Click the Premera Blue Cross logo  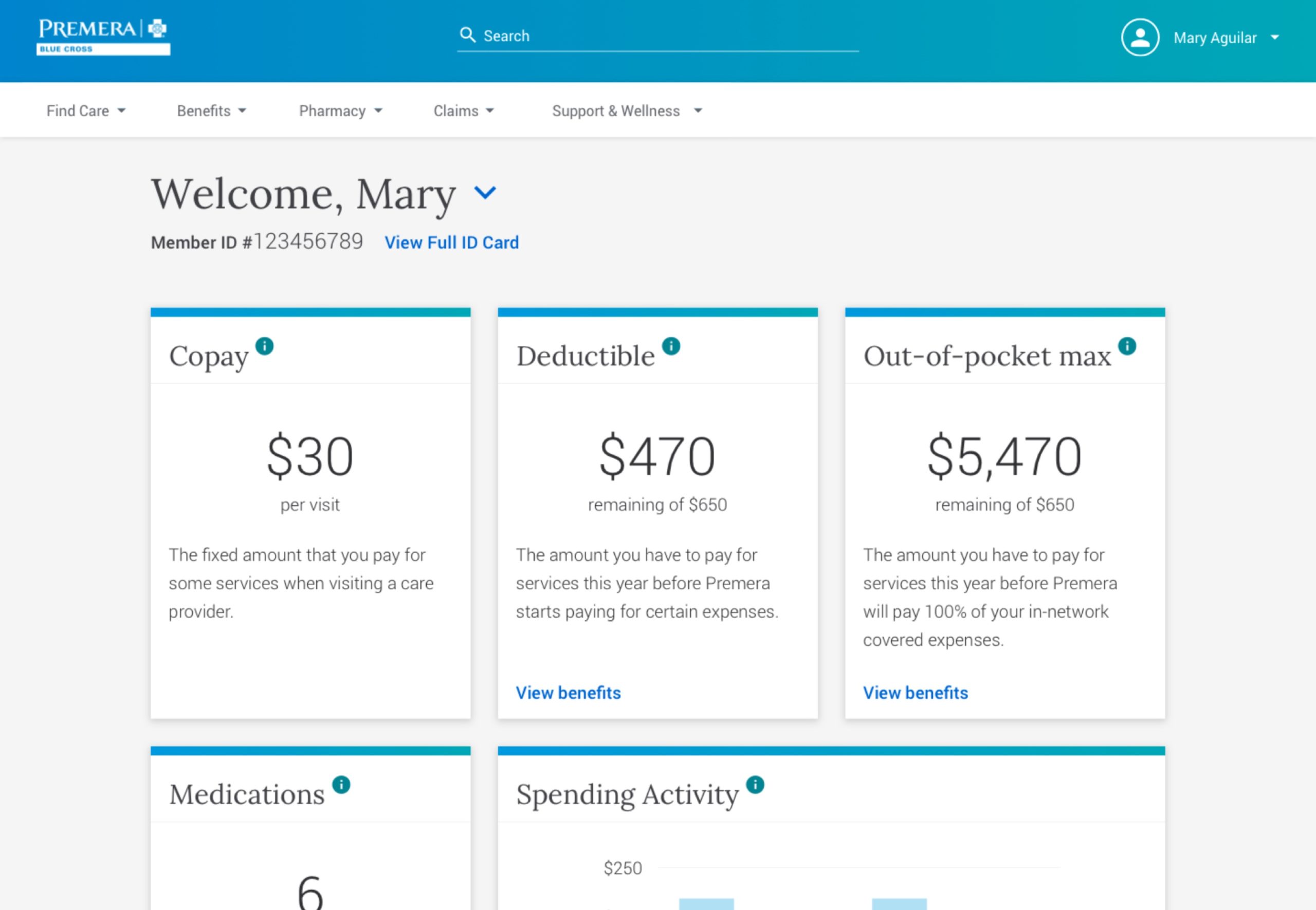point(103,36)
